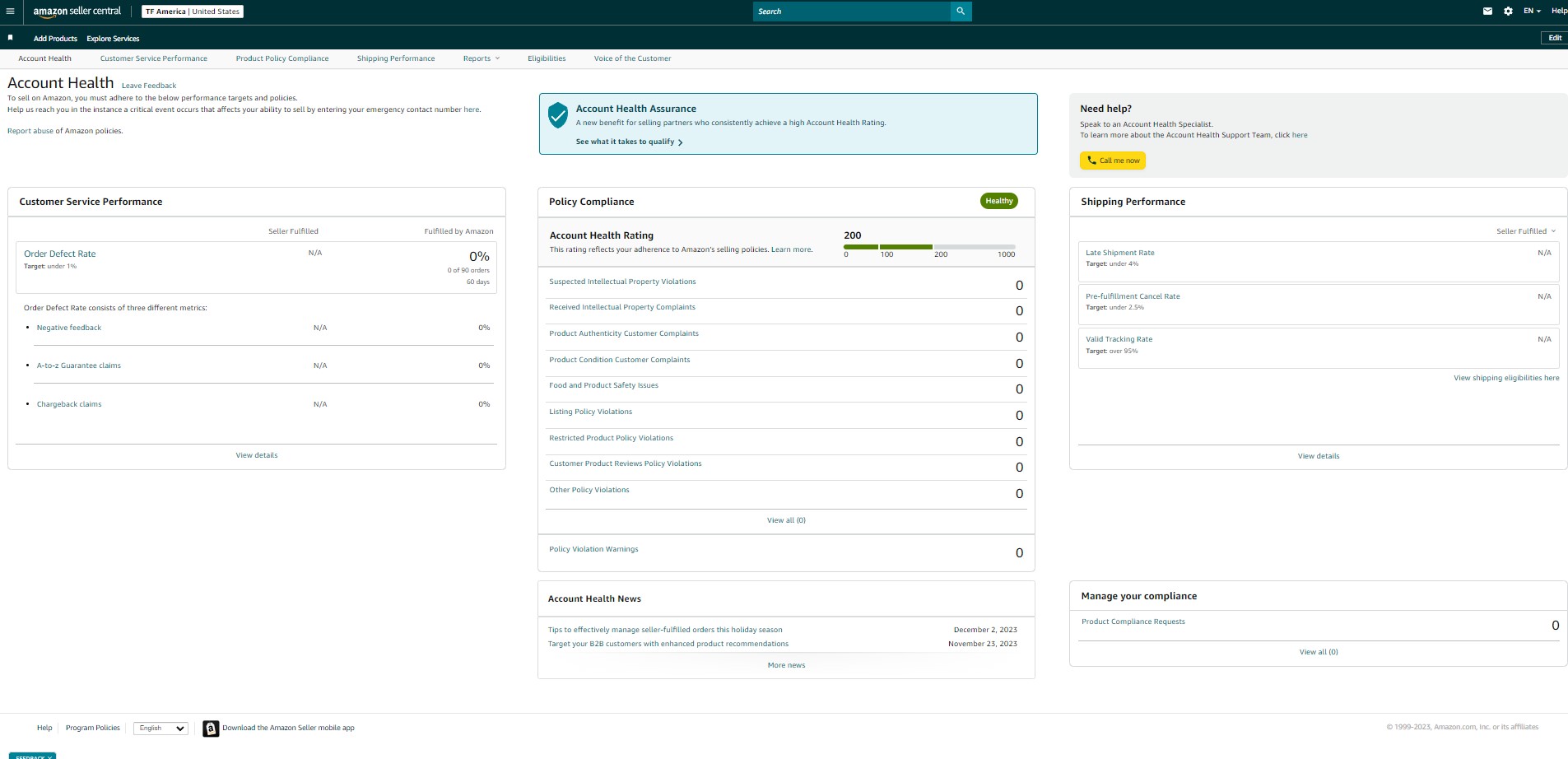The image size is (1568, 759).
Task: Click the emergency contact here link
Action: tap(471, 109)
